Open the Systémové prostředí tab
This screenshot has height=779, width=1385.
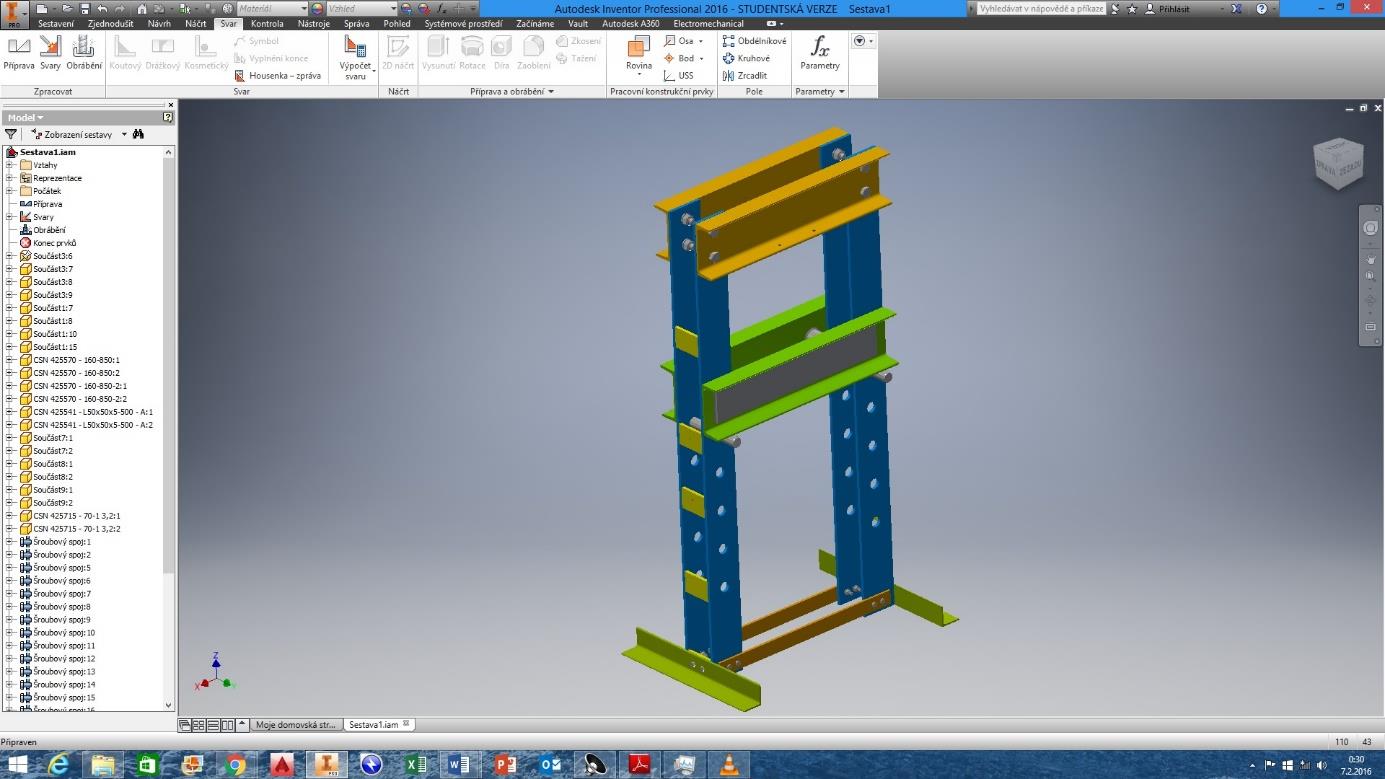pyautogui.click(x=463, y=23)
